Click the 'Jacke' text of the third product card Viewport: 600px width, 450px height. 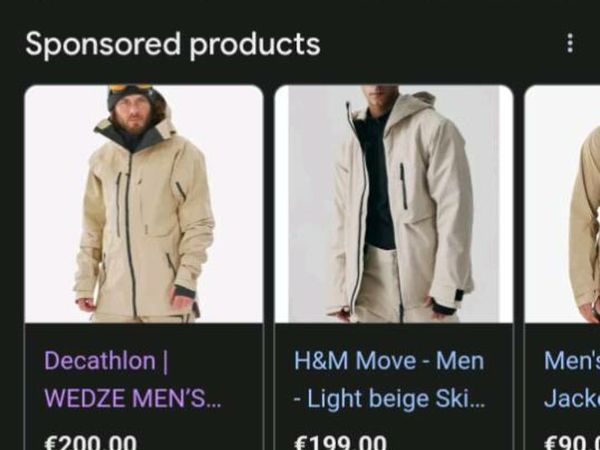click(572, 398)
